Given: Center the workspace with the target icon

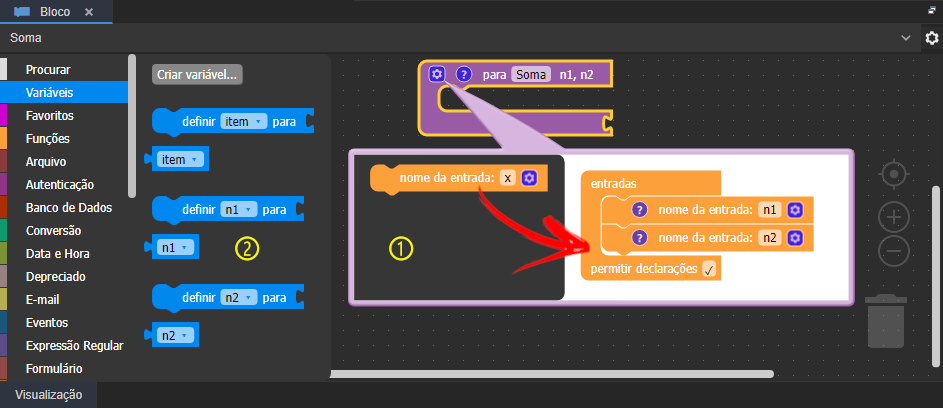Looking at the screenshot, I should (x=894, y=175).
